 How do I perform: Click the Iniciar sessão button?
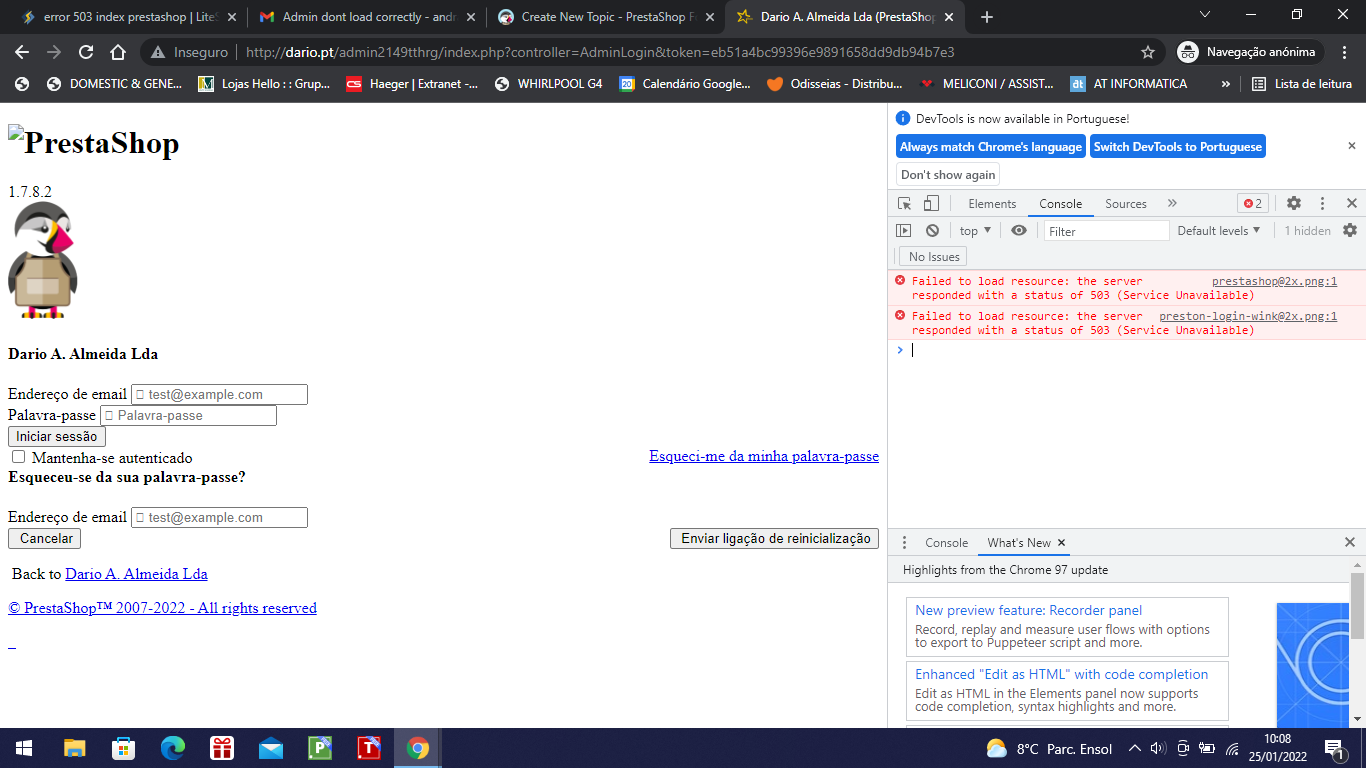click(57, 436)
